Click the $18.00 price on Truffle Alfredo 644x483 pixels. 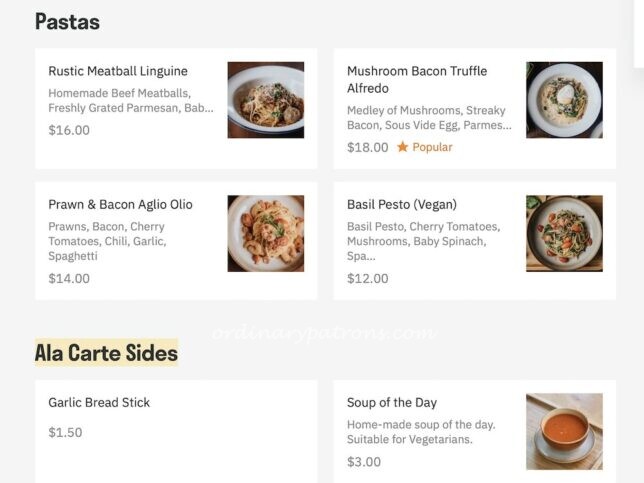tap(367, 147)
